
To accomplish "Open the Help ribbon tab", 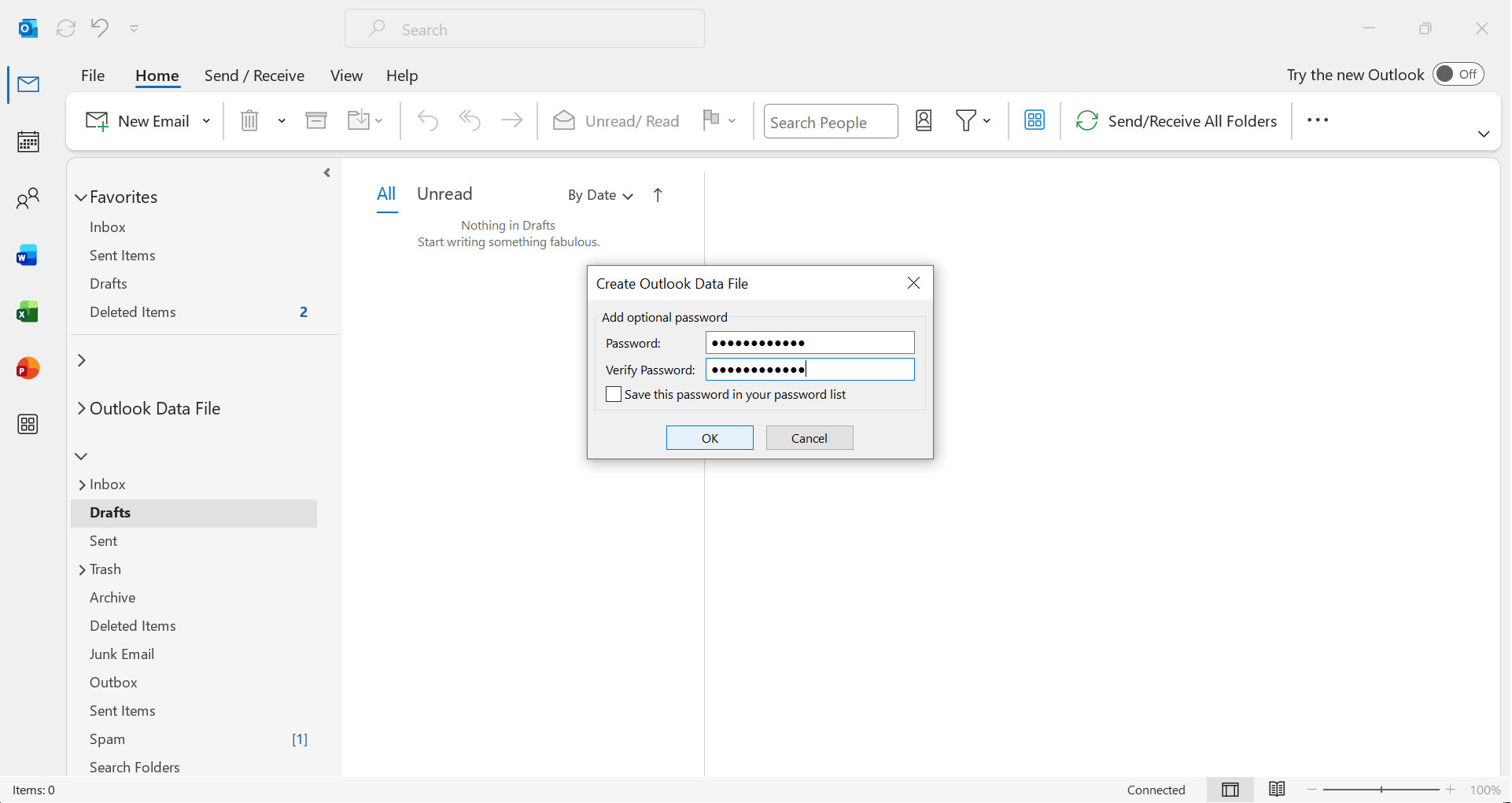I will (x=402, y=76).
